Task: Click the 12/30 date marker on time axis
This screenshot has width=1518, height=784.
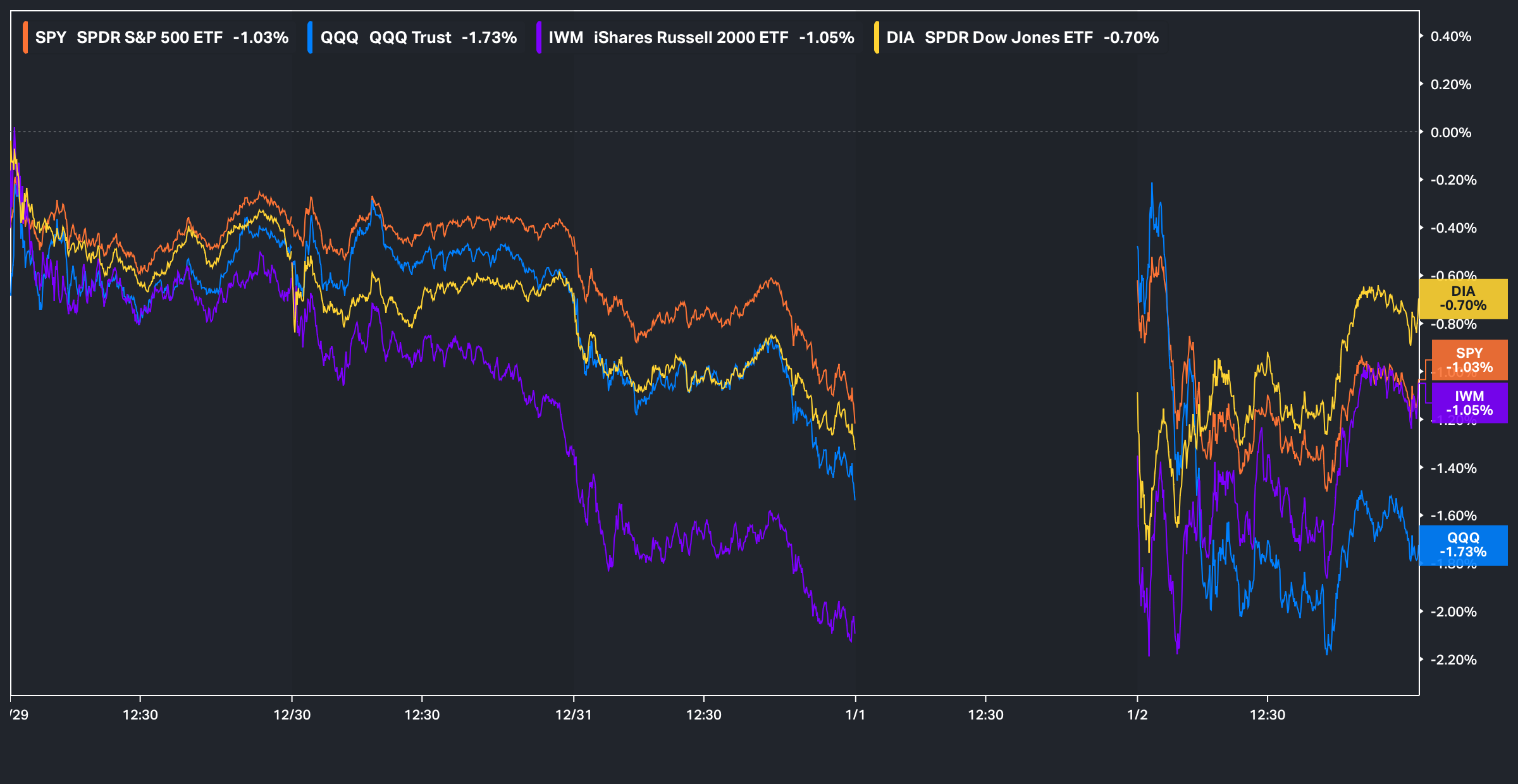Action: [292, 715]
